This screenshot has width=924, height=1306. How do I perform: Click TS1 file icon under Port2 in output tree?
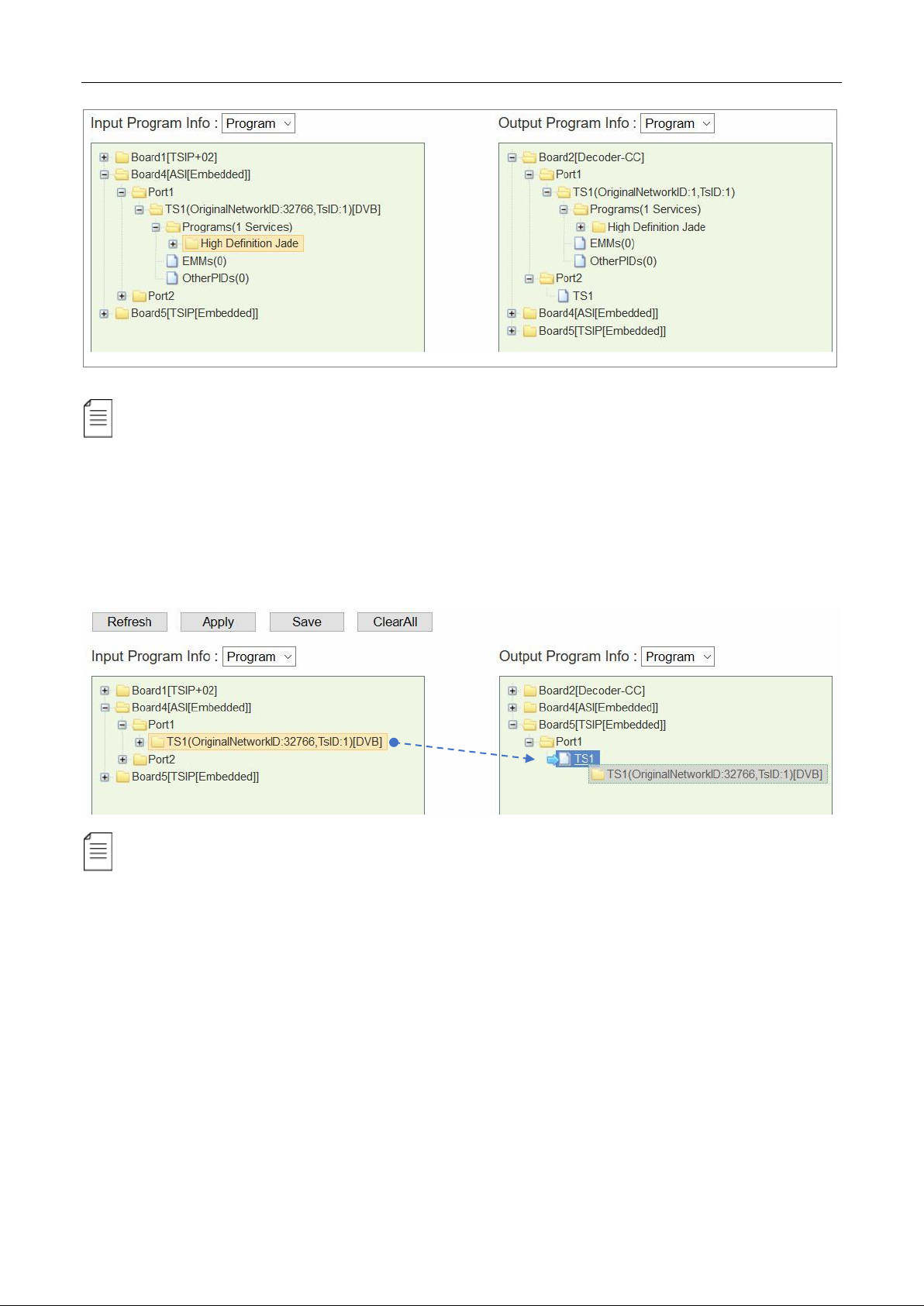pos(564,296)
